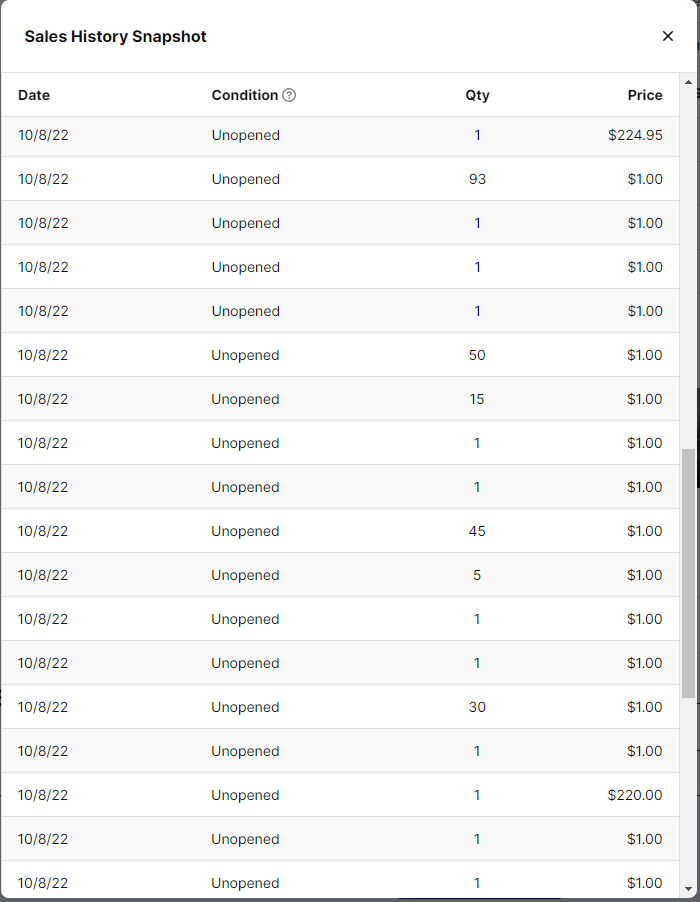
Task: Select the quantity 93 cell
Action: point(477,179)
